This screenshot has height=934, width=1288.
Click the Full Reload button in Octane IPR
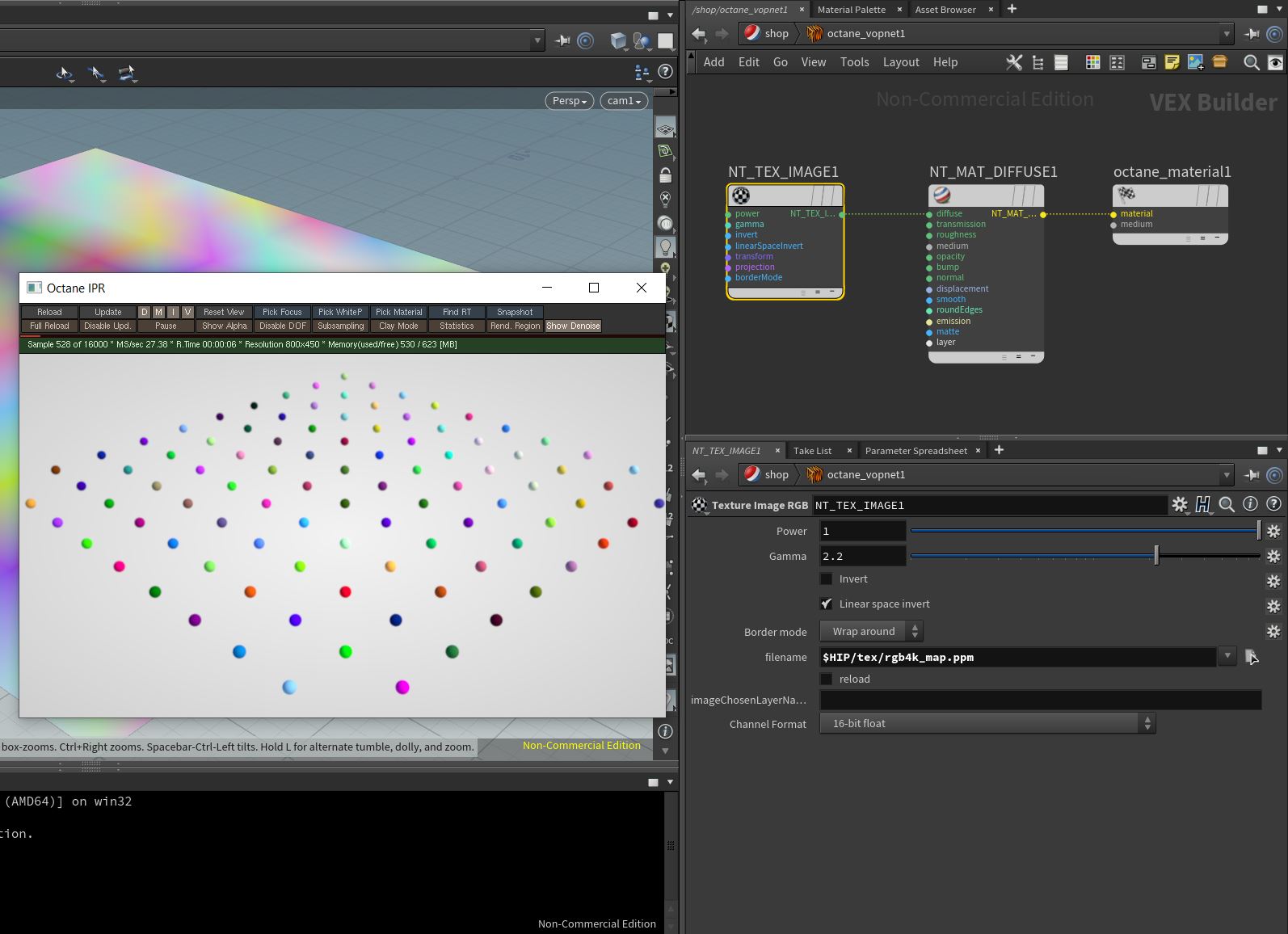click(x=49, y=326)
